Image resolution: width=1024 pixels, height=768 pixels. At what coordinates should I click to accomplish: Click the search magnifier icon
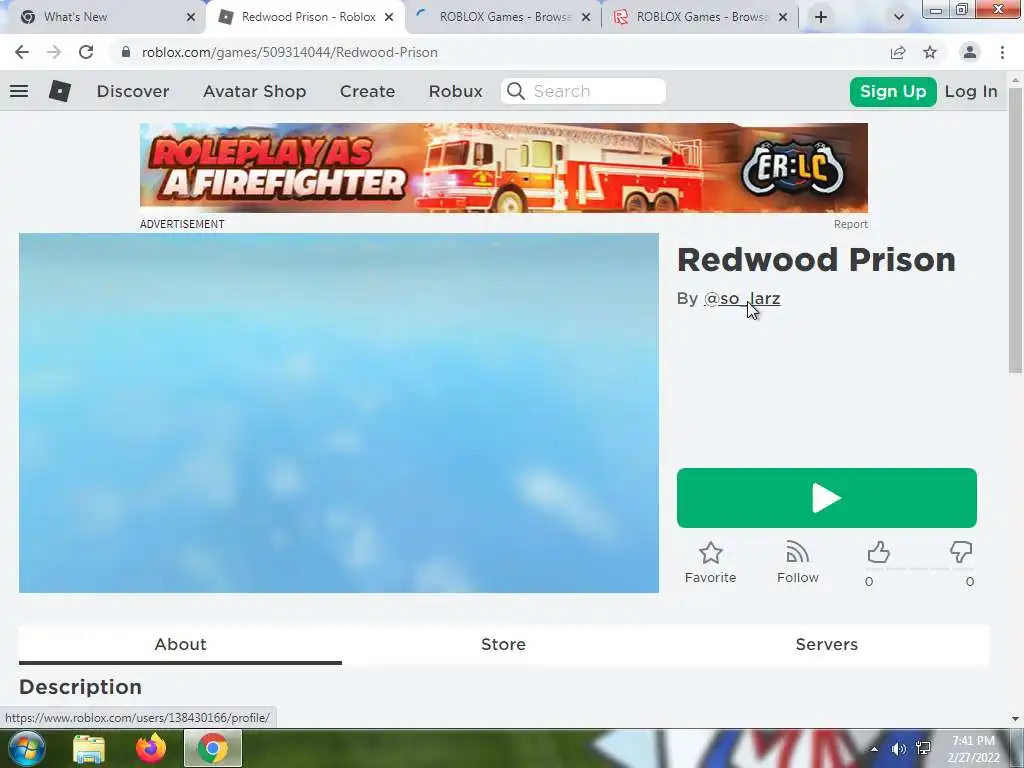tap(516, 91)
